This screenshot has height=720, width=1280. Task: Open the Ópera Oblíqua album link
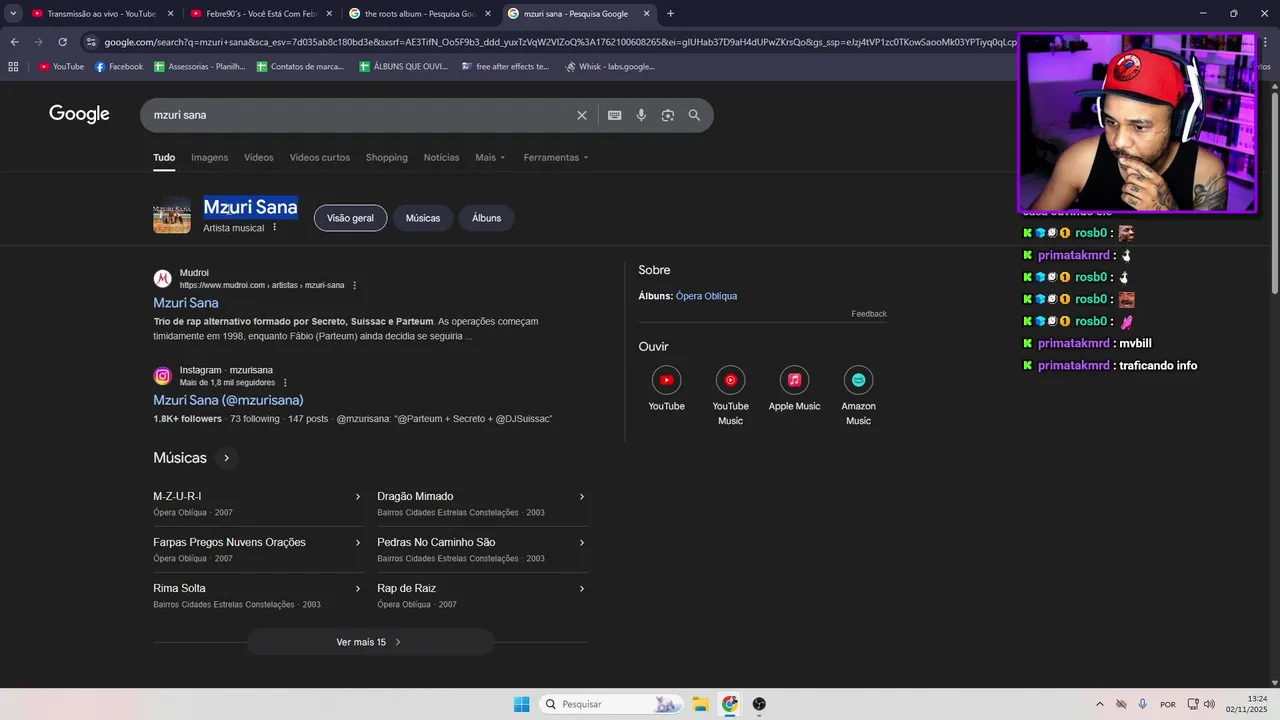(x=706, y=296)
